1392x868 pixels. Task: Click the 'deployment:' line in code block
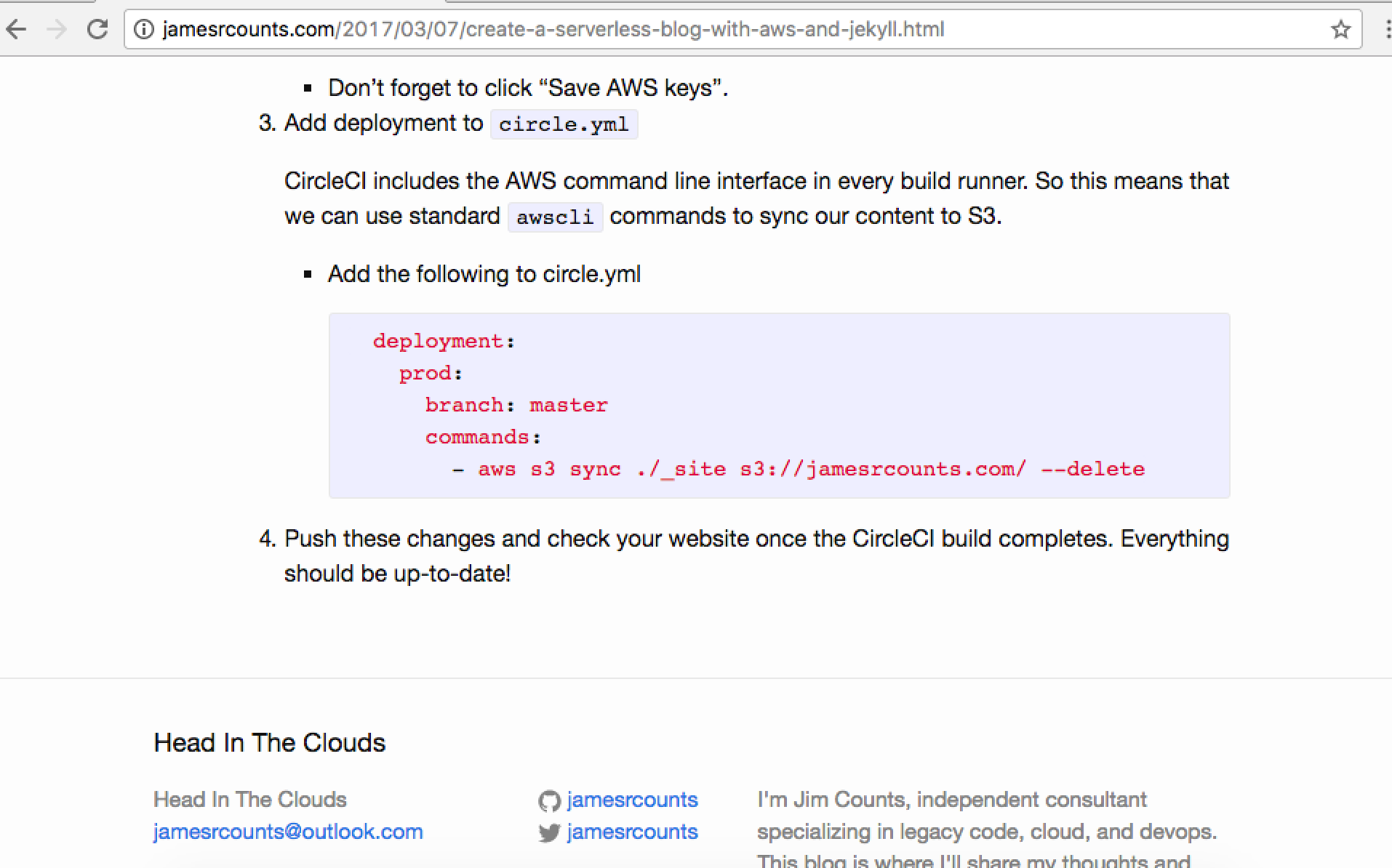coord(444,341)
